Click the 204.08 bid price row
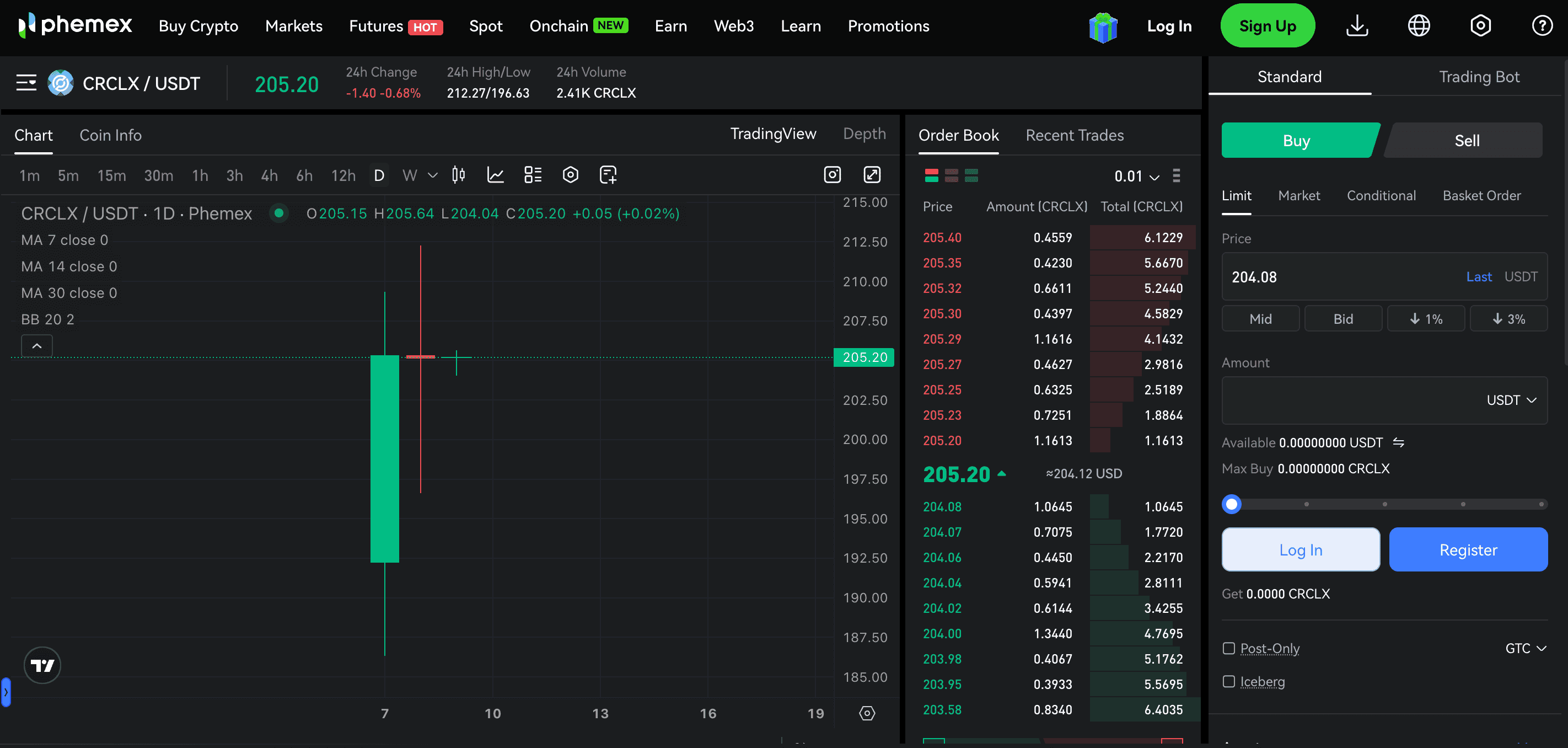This screenshot has height=748, width=1568. tap(1053, 507)
